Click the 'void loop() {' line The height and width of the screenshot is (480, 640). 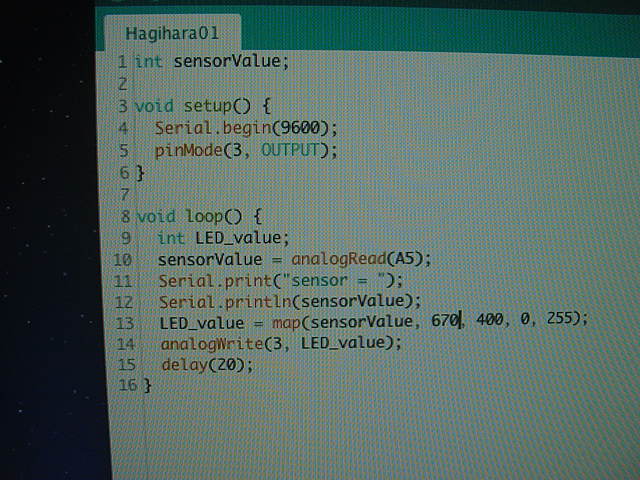(199, 216)
